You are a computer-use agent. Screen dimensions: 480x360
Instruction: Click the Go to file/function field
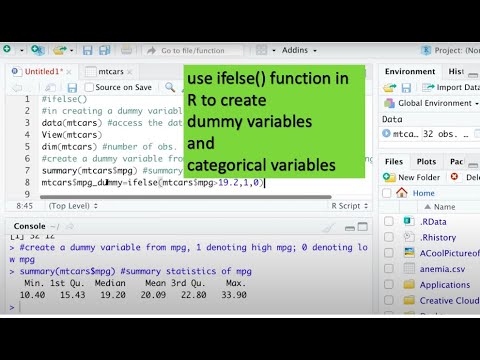(193, 50)
